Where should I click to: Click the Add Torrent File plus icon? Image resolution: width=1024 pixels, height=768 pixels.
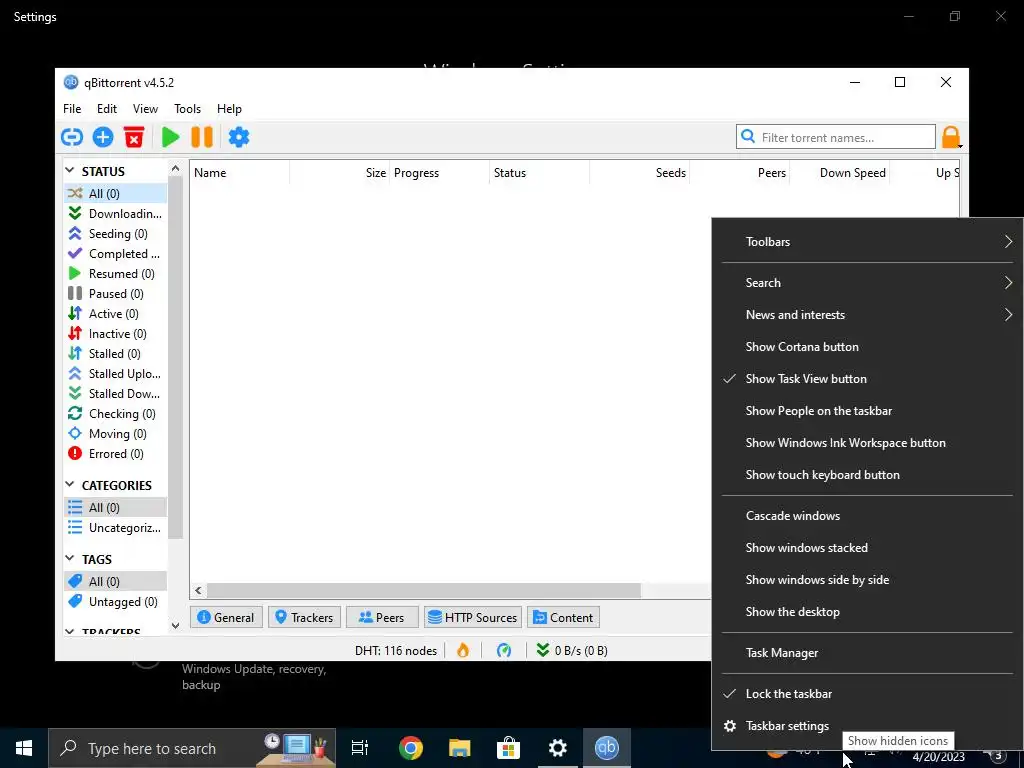[103, 137]
